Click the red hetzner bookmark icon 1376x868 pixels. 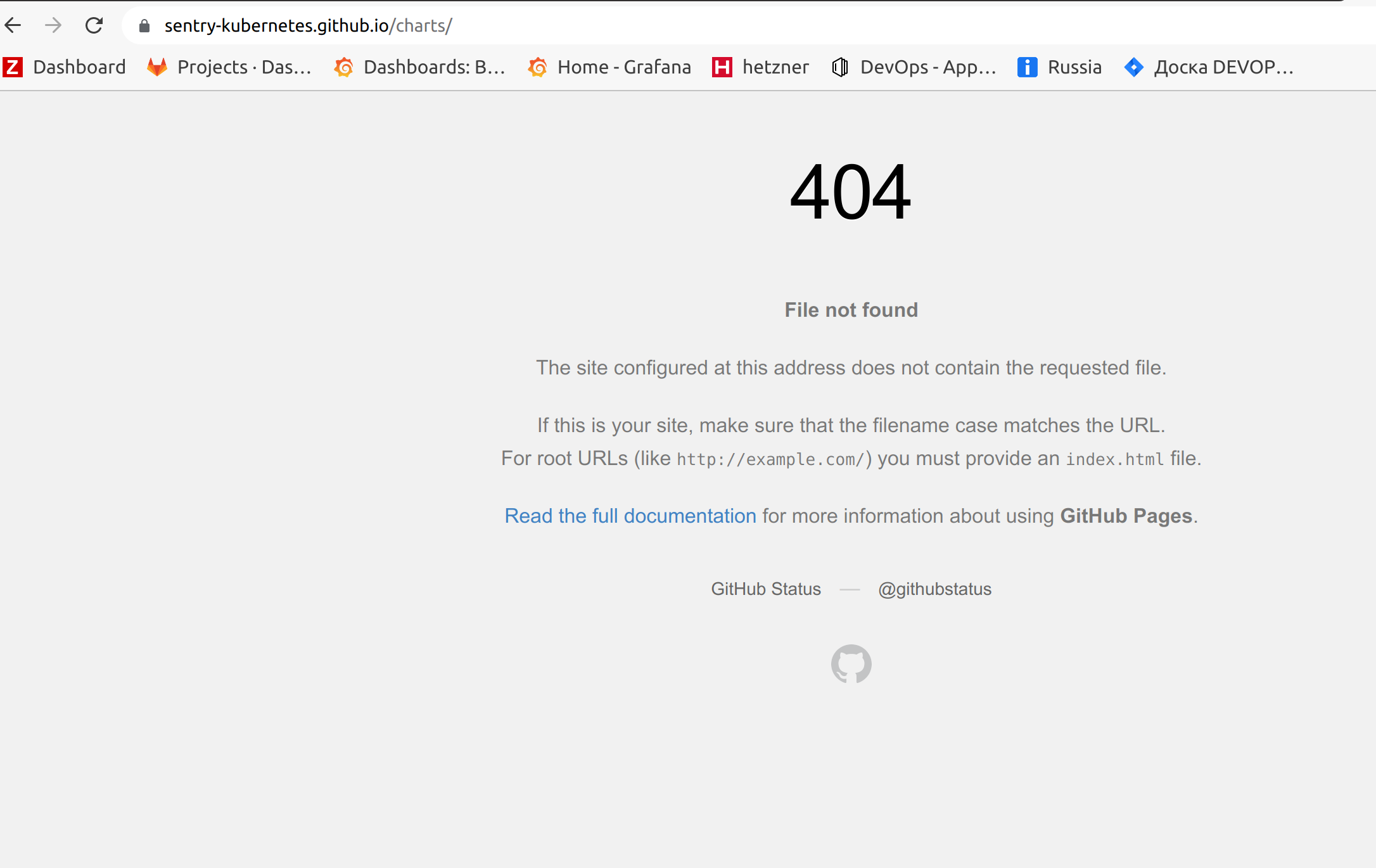pyautogui.click(x=722, y=67)
